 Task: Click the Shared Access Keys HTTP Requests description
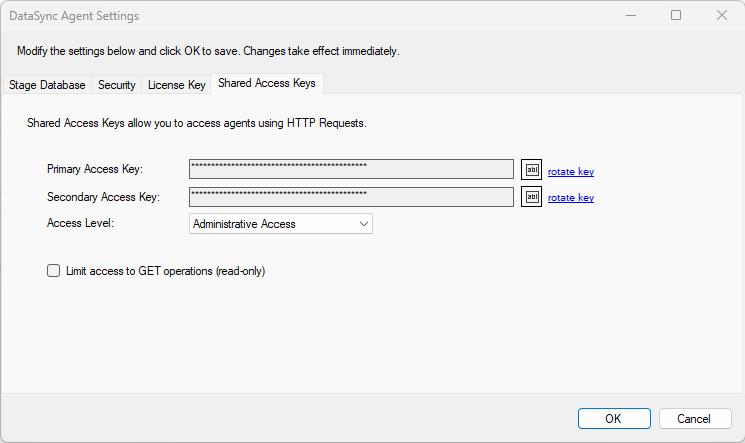click(x=197, y=123)
